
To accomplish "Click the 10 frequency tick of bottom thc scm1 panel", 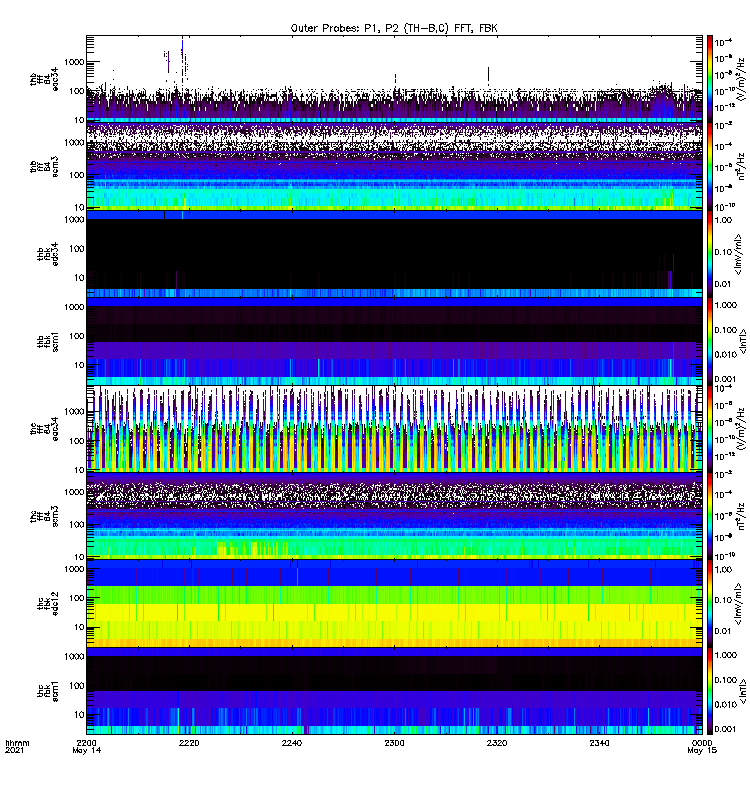I will pyautogui.click(x=80, y=715).
